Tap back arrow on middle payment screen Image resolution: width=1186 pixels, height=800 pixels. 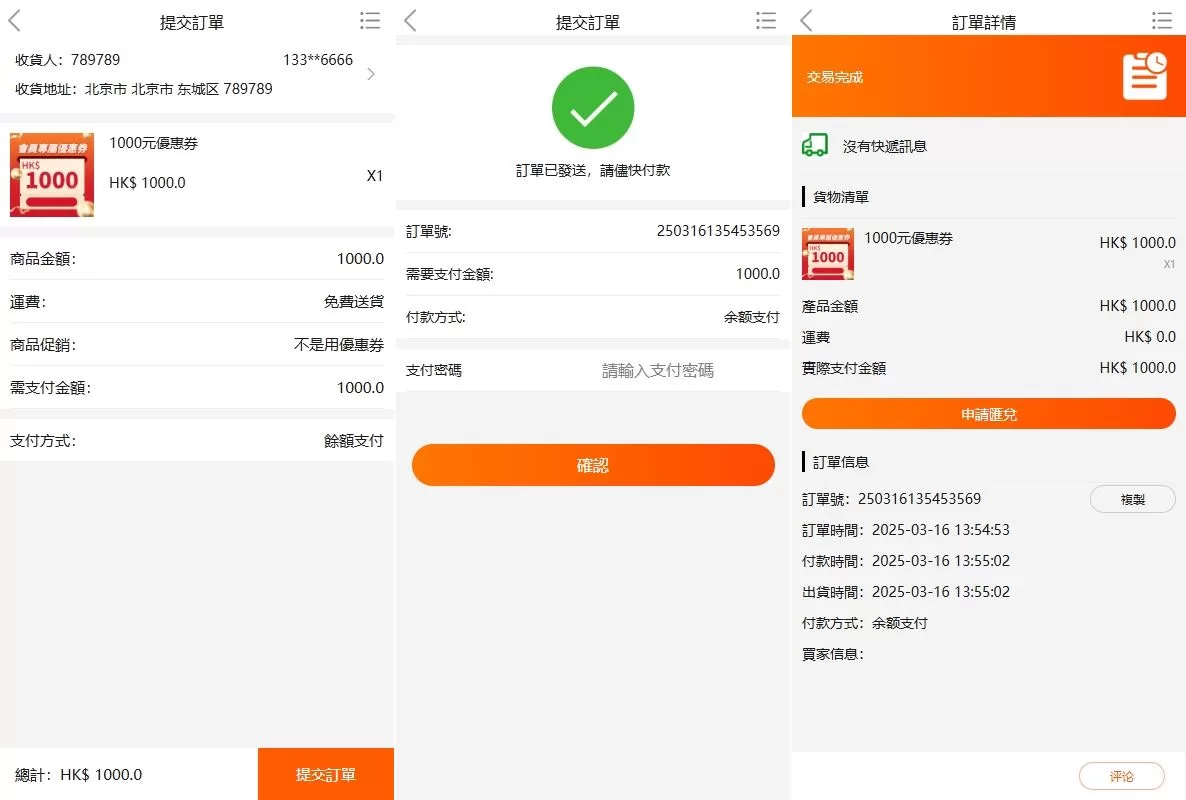[411, 21]
